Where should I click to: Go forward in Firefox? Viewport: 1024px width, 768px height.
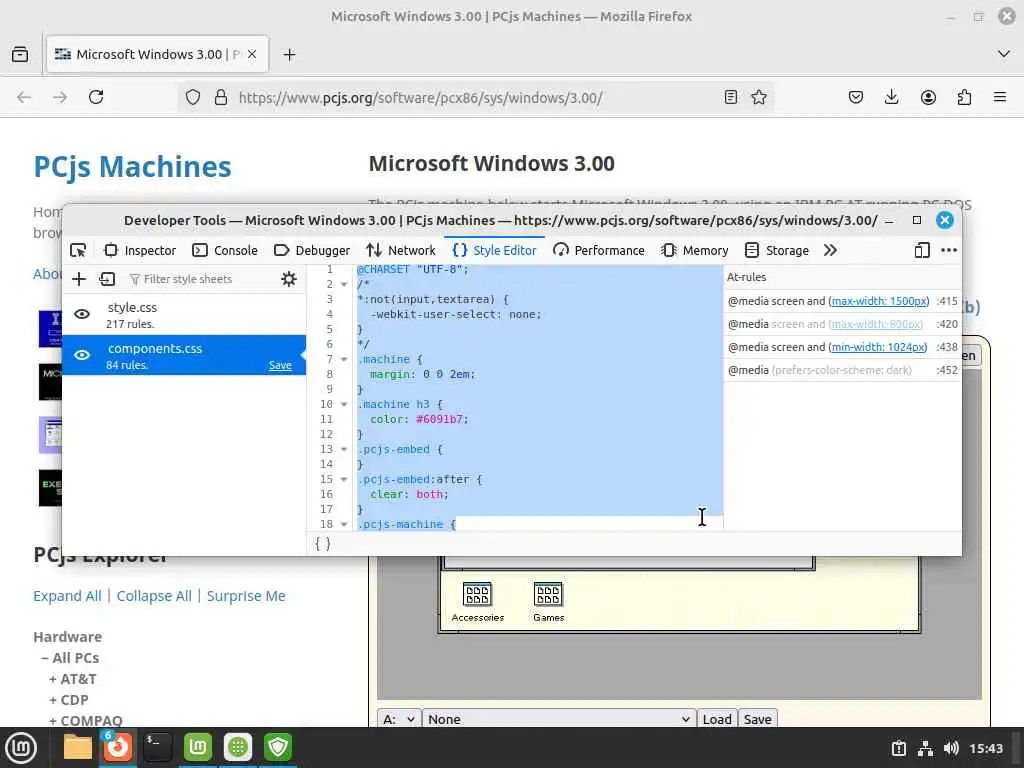click(x=60, y=97)
